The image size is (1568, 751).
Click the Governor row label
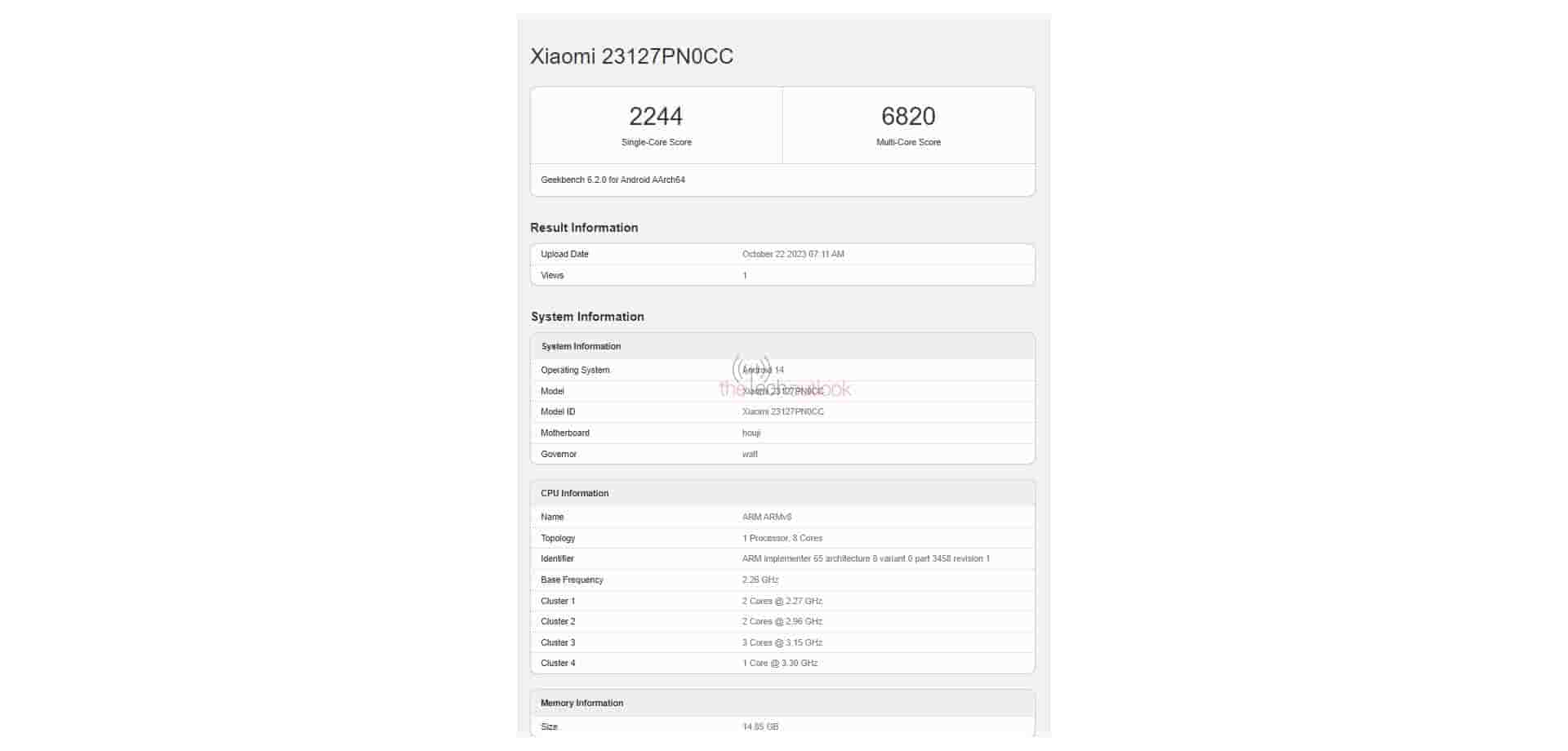coord(559,455)
